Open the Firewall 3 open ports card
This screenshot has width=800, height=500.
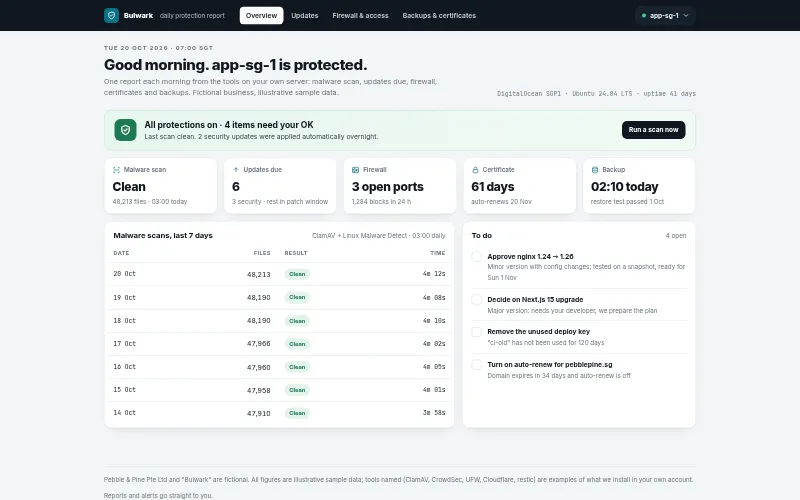point(400,186)
